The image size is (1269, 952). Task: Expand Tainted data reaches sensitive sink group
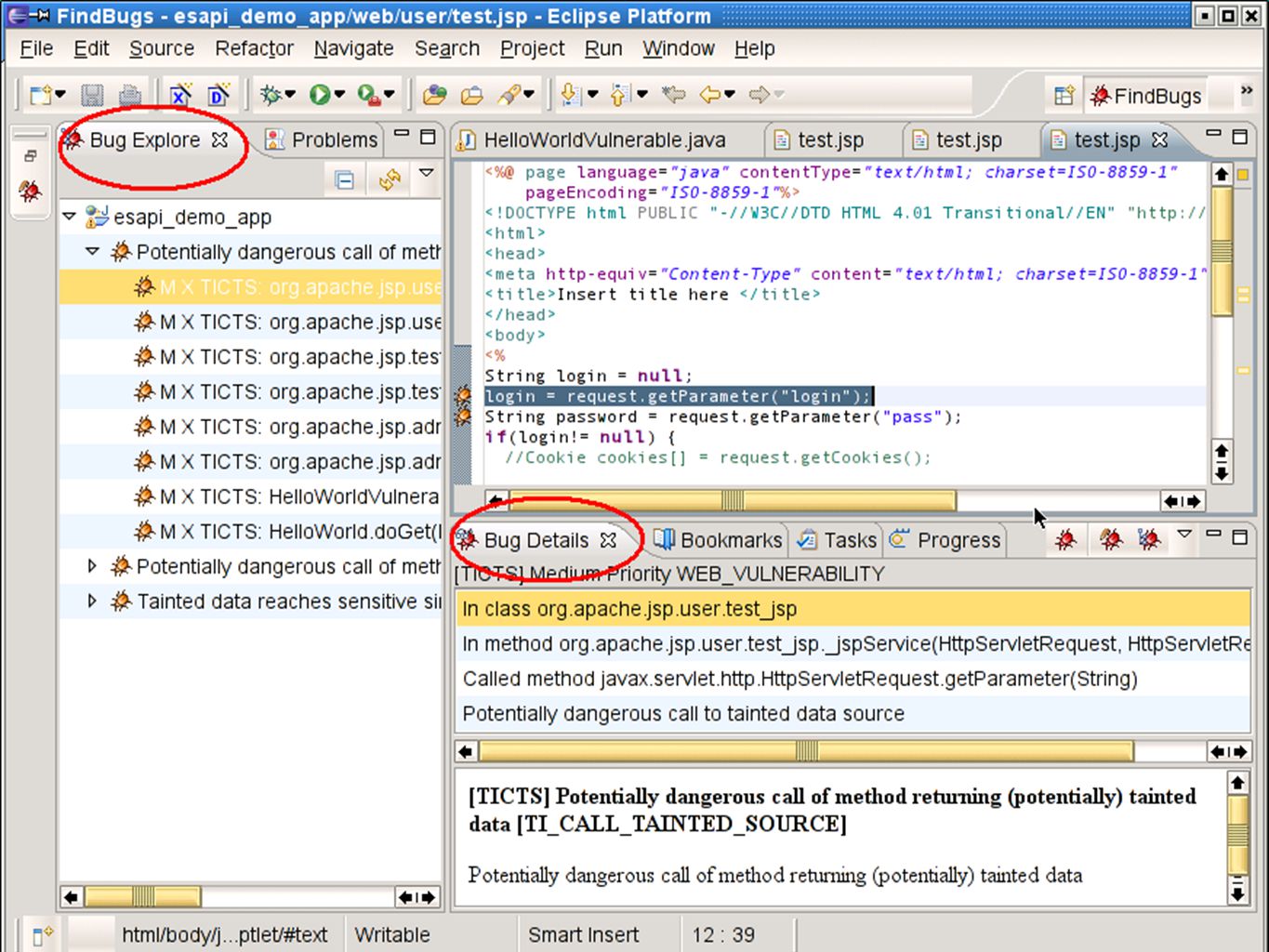click(x=92, y=601)
